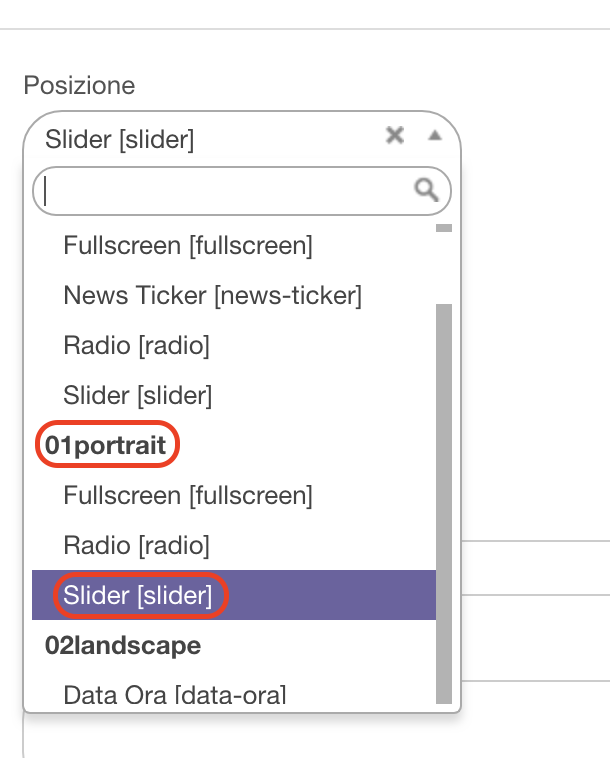
Task: Click selected value text Slider [slider]
Action: coord(119,139)
